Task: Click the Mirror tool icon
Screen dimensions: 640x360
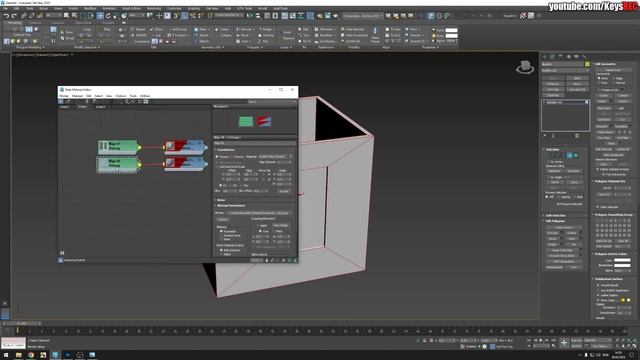Action: pyautogui.click(x=249, y=16)
